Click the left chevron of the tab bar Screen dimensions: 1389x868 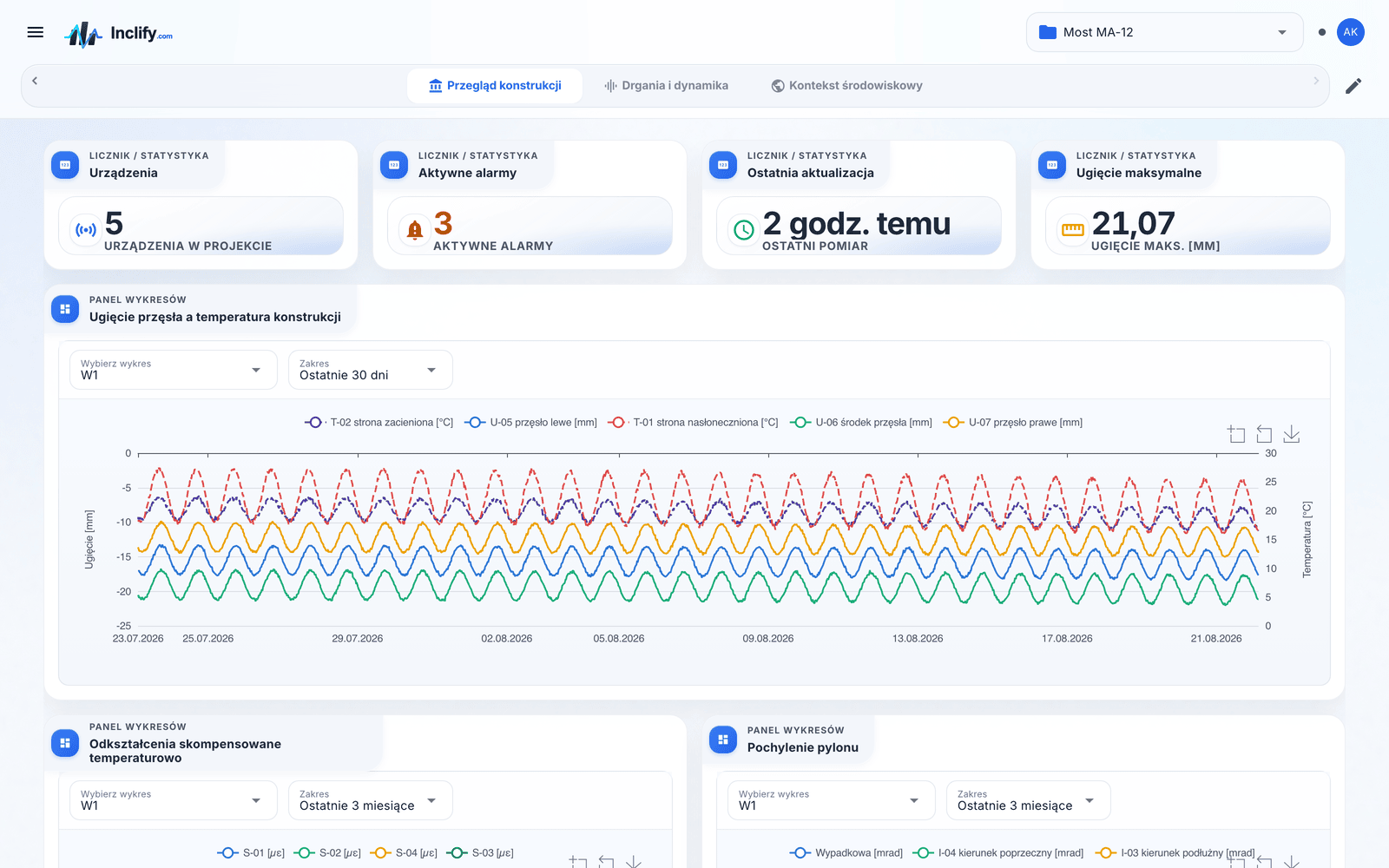35,81
